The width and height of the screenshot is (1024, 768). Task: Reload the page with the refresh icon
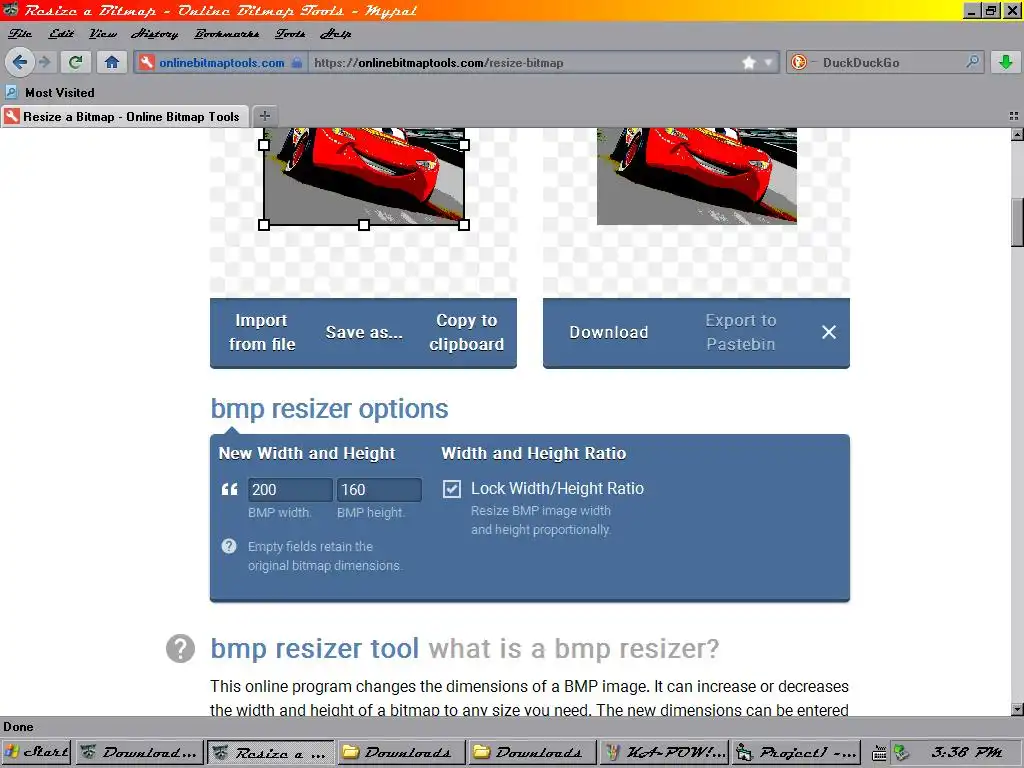[76, 62]
